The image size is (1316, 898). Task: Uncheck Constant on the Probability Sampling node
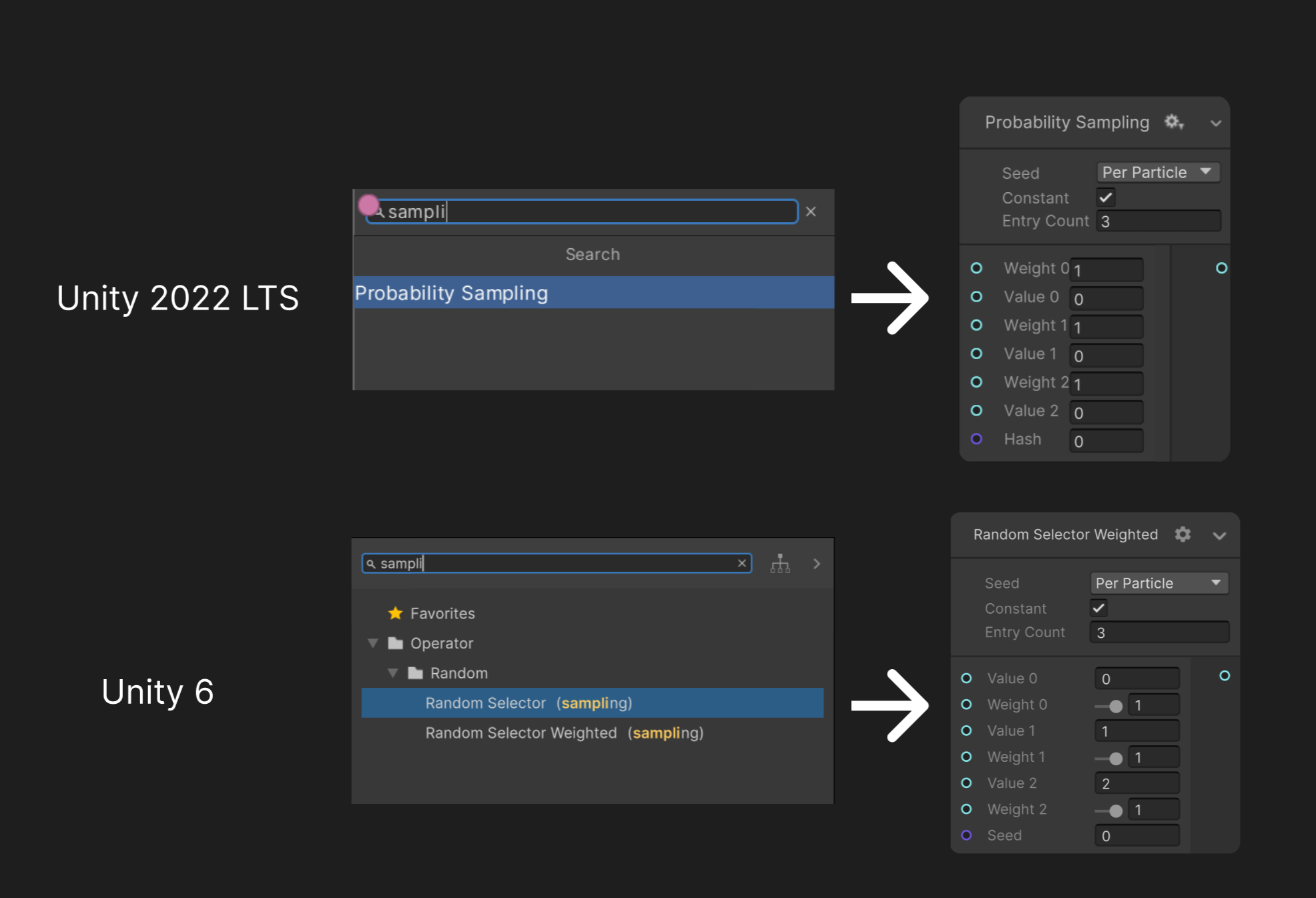point(1106,197)
